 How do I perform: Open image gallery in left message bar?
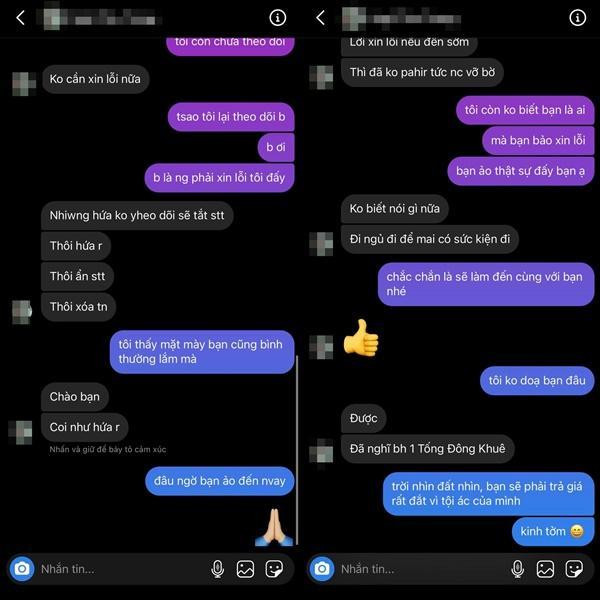(245, 569)
